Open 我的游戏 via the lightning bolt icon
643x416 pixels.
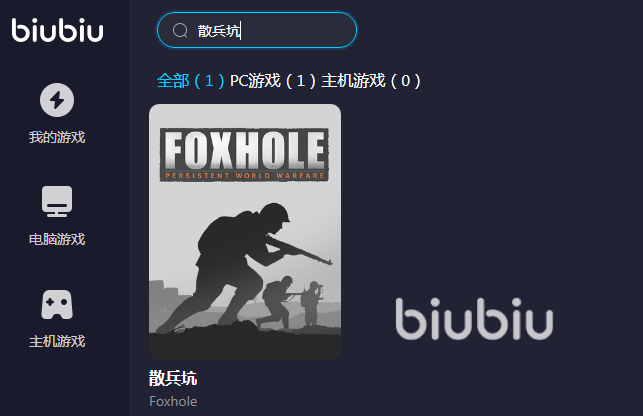point(57,100)
